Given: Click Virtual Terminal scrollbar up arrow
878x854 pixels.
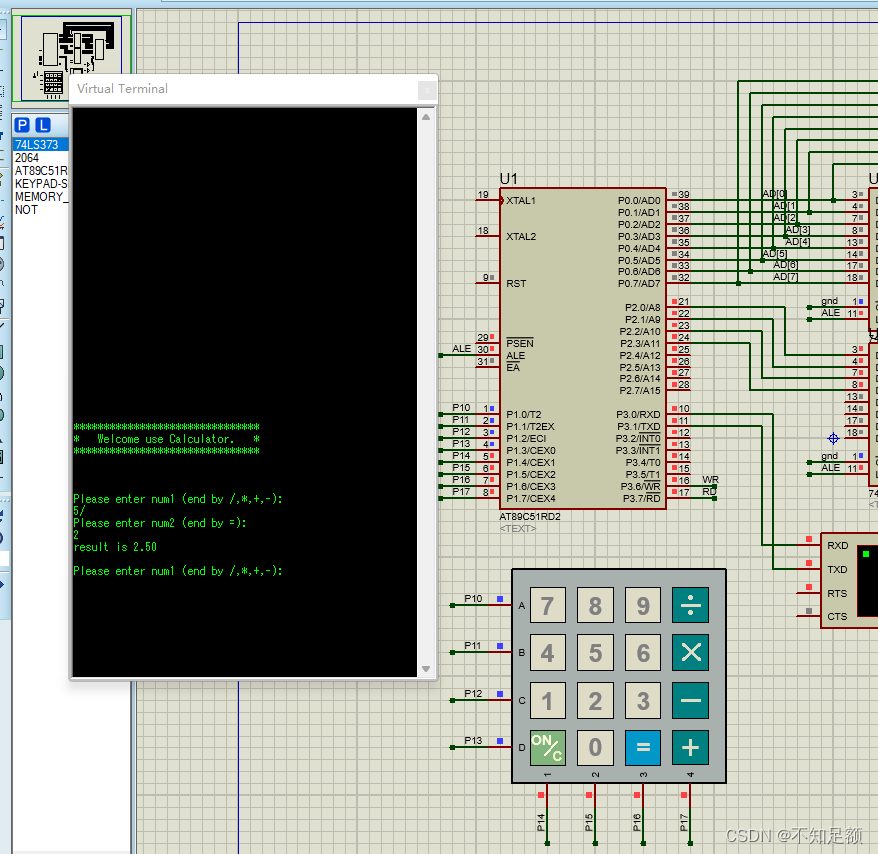Looking at the screenshot, I should [426, 117].
